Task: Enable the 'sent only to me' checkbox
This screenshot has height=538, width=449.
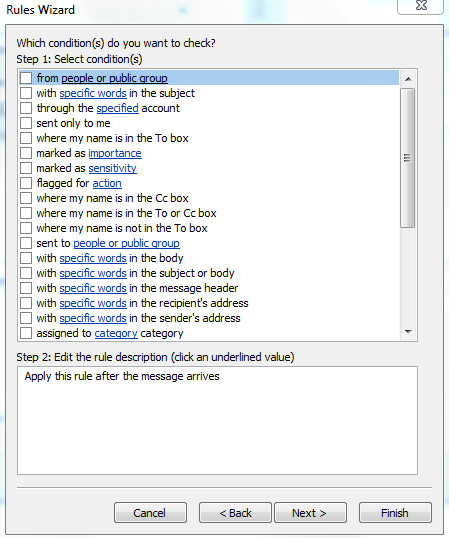Action: tap(26, 123)
